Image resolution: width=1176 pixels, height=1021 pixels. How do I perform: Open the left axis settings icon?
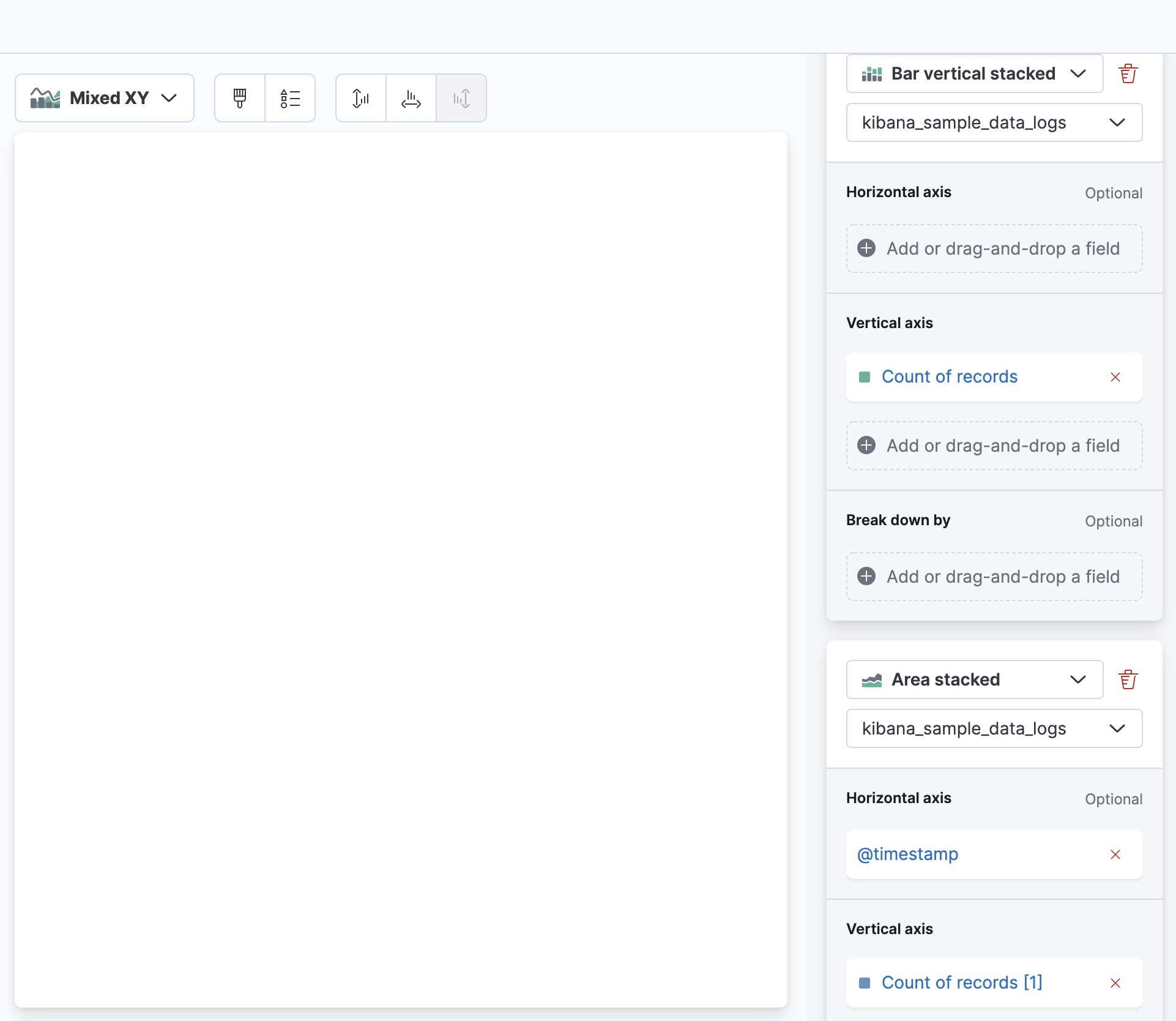tap(360, 97)
